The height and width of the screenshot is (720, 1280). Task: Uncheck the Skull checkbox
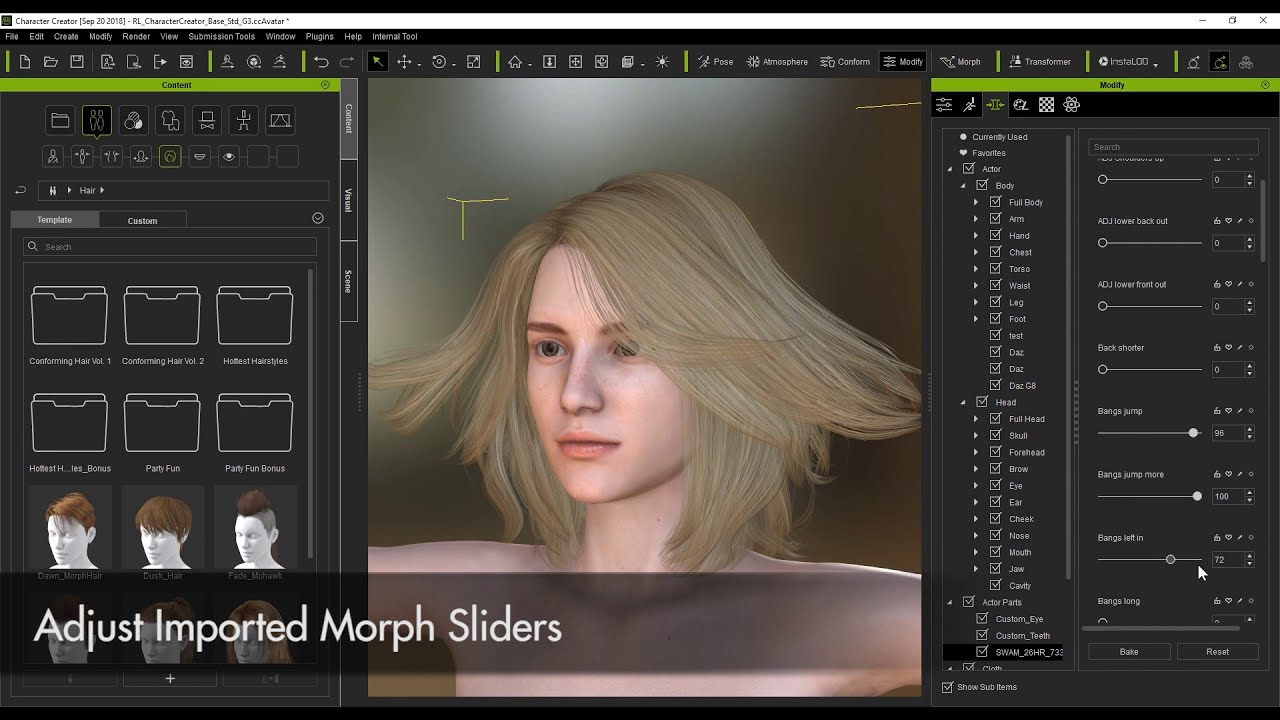(x=995, y=435)
